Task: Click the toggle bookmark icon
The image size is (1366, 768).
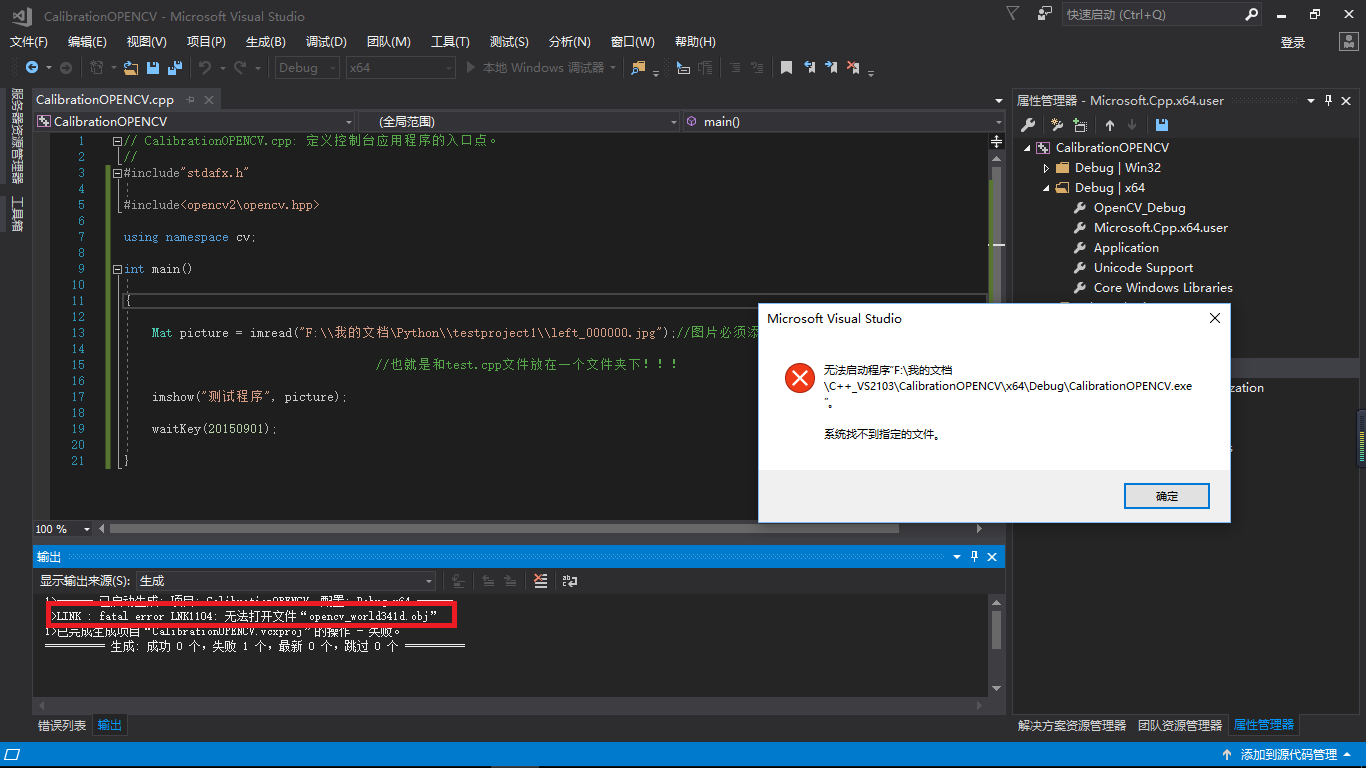Action: 787,67
